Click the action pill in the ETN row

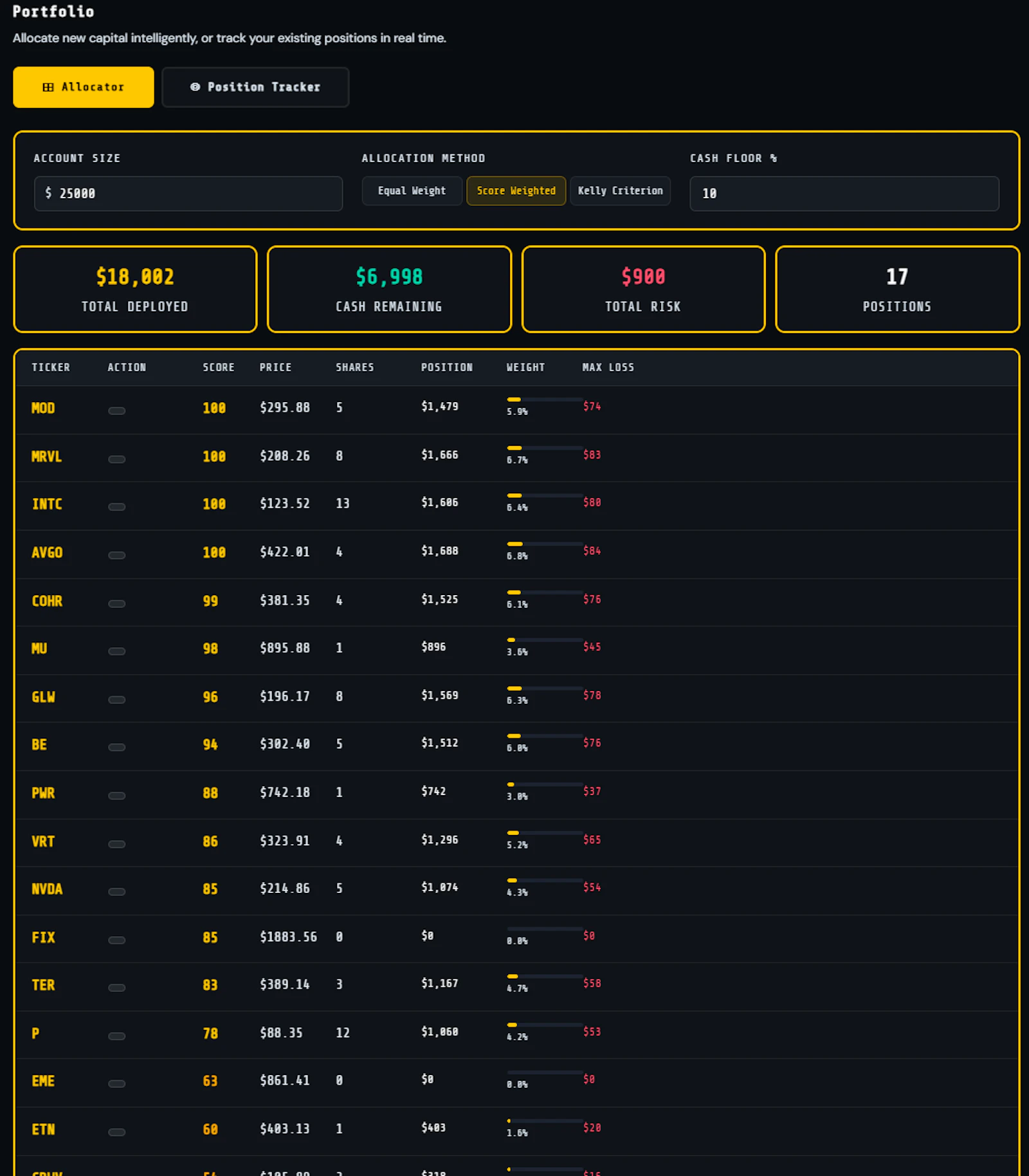116,1132
